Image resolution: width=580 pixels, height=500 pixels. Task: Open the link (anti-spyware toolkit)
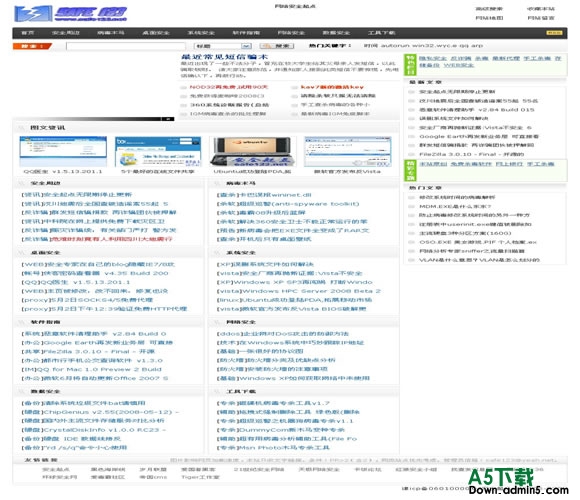(288, 204)
